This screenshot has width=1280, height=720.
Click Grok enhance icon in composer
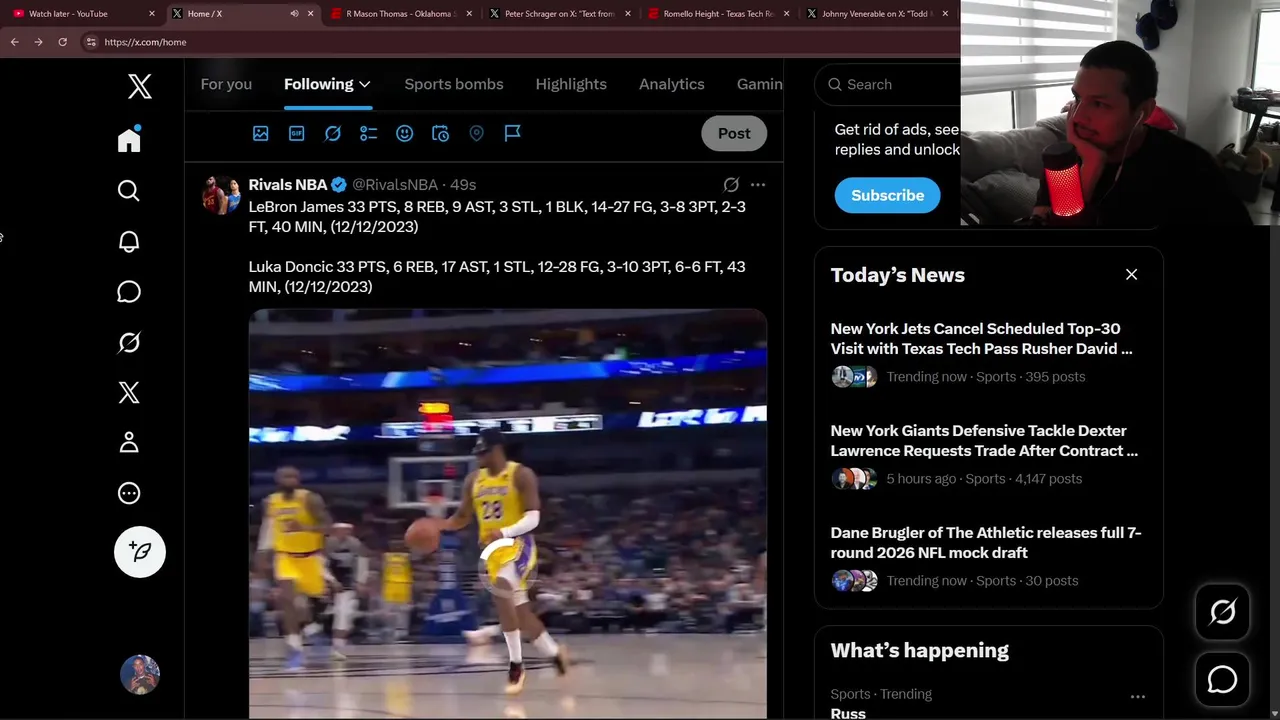333,133
